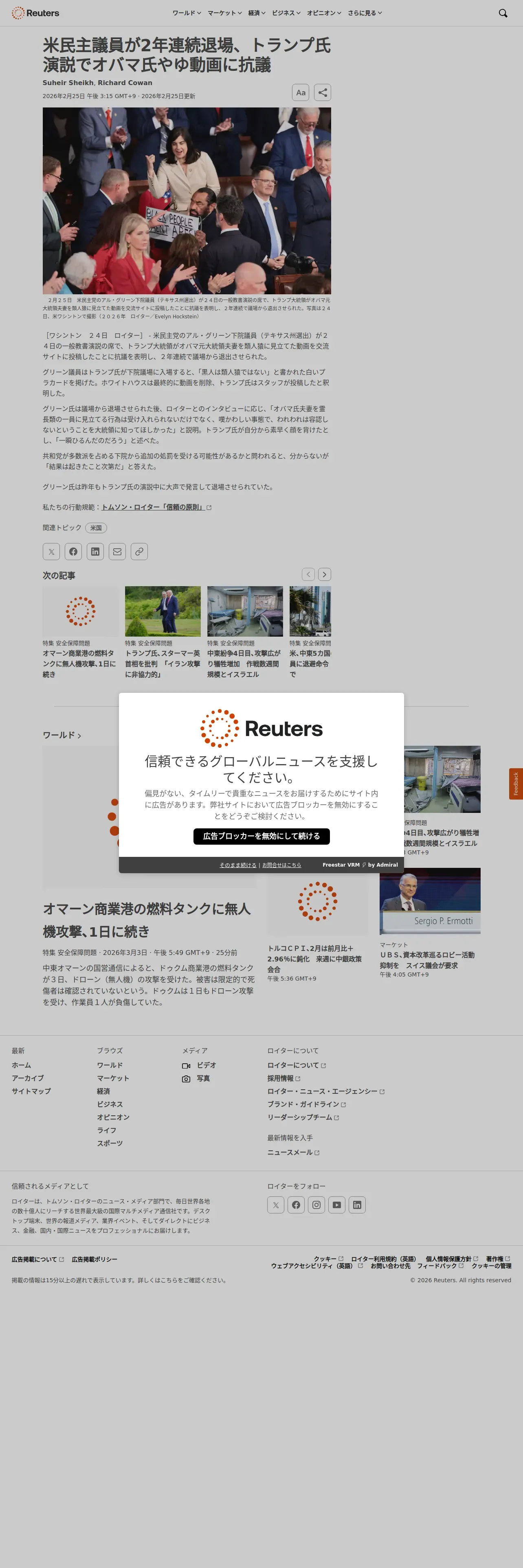The height and width of the screenshot is (1568, 523).
Task: Open the search icon in header
Action: point(503,13)
